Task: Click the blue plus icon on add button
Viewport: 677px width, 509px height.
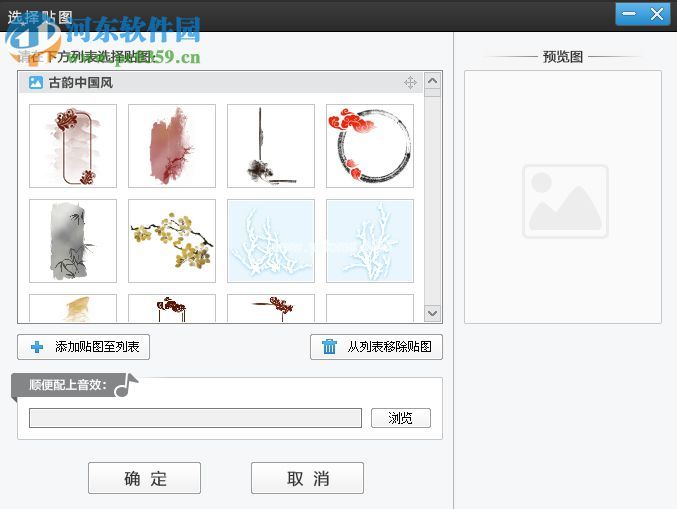Action: click(37, 347)
